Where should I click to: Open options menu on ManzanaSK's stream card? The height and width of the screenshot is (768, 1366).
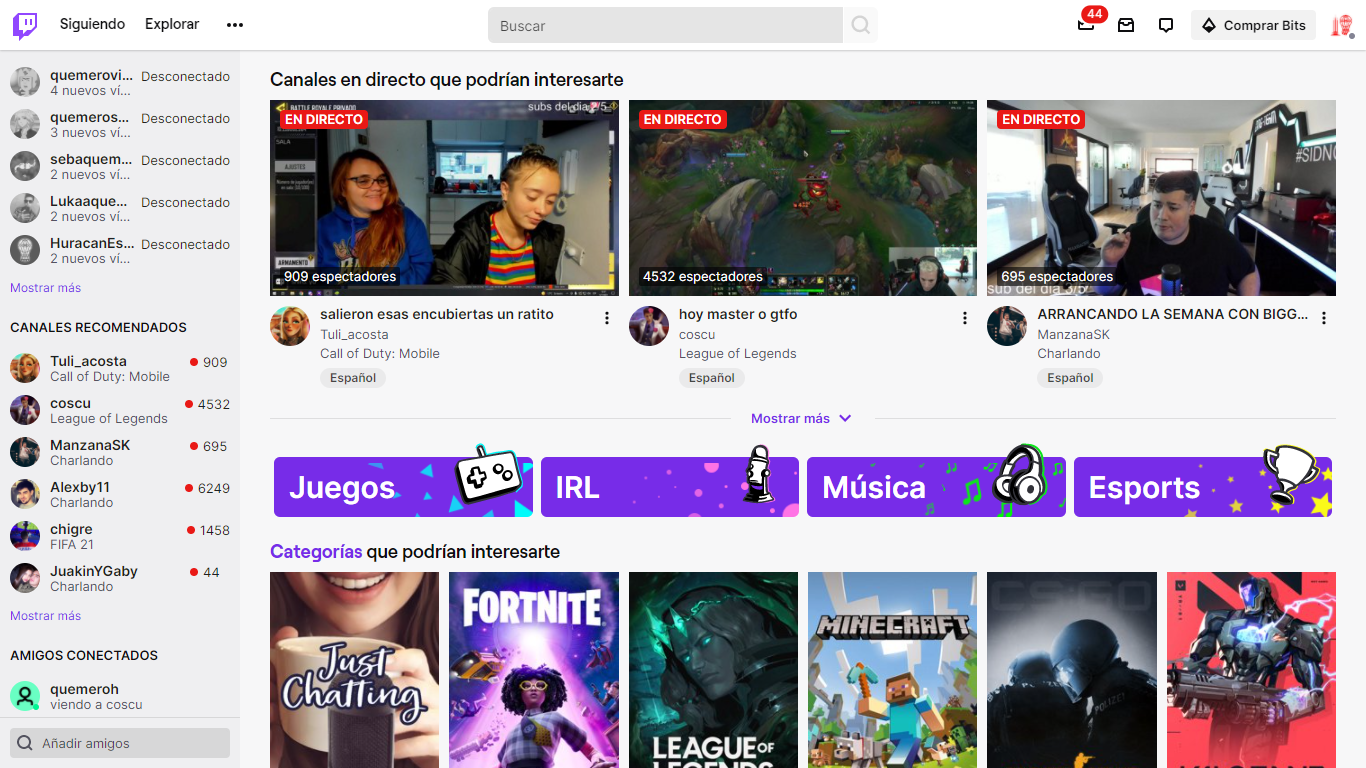(x=1324, y=317)
